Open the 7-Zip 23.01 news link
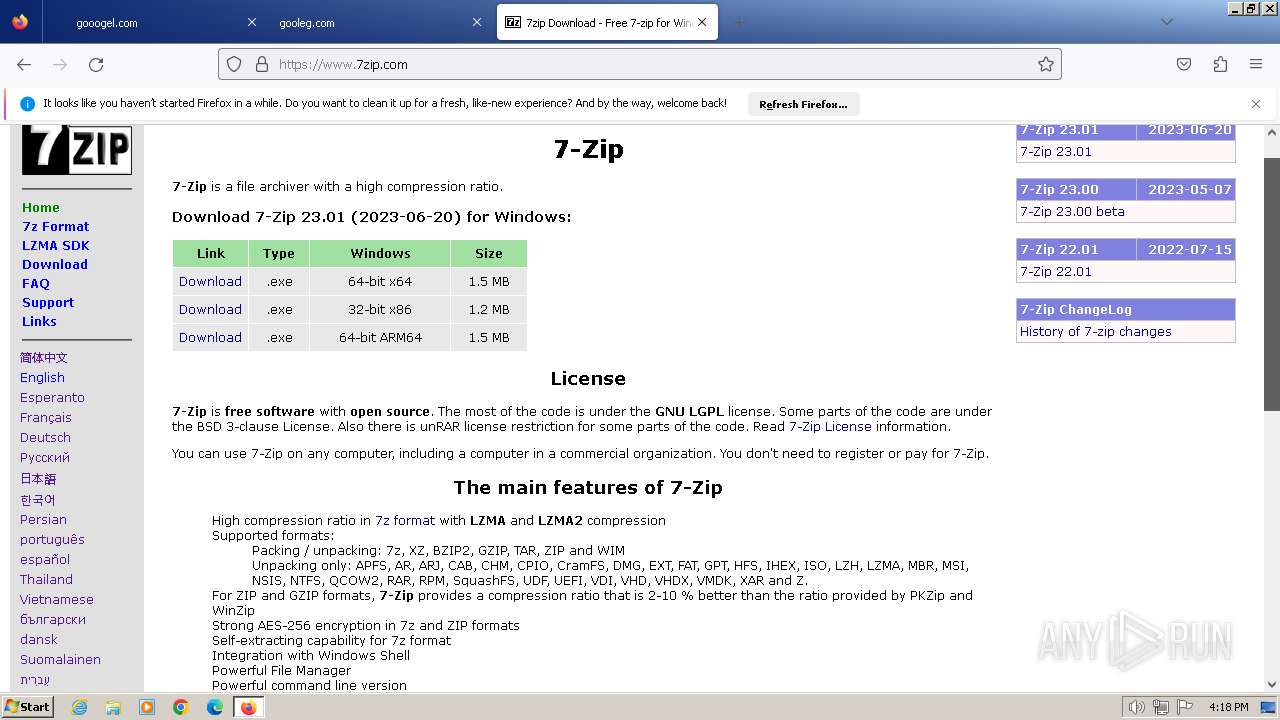The height and width of the screenshot is (720, 1280). click(1056, 152)
